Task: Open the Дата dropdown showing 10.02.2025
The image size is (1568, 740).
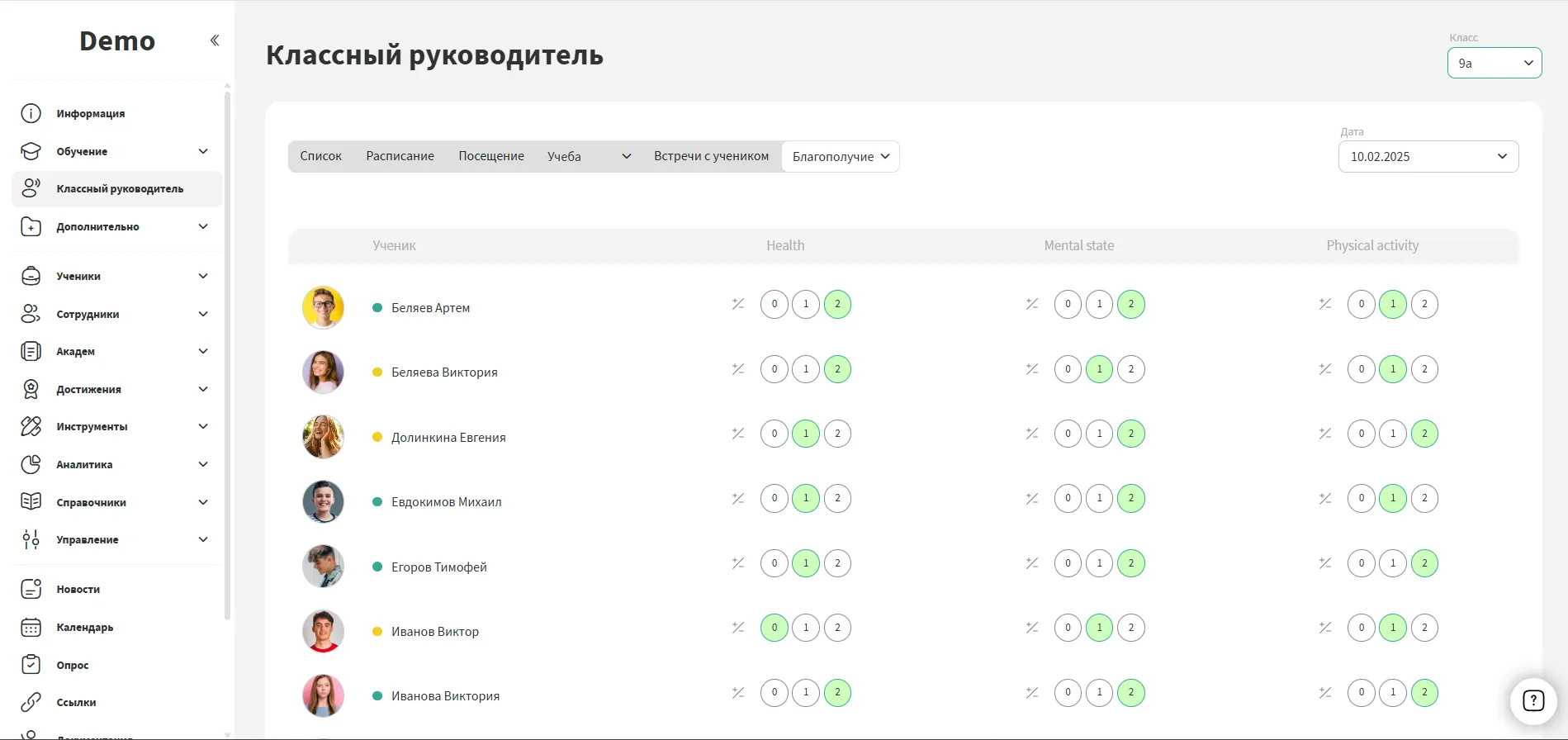Action: pyautogui.click(x=1428, y=157)
